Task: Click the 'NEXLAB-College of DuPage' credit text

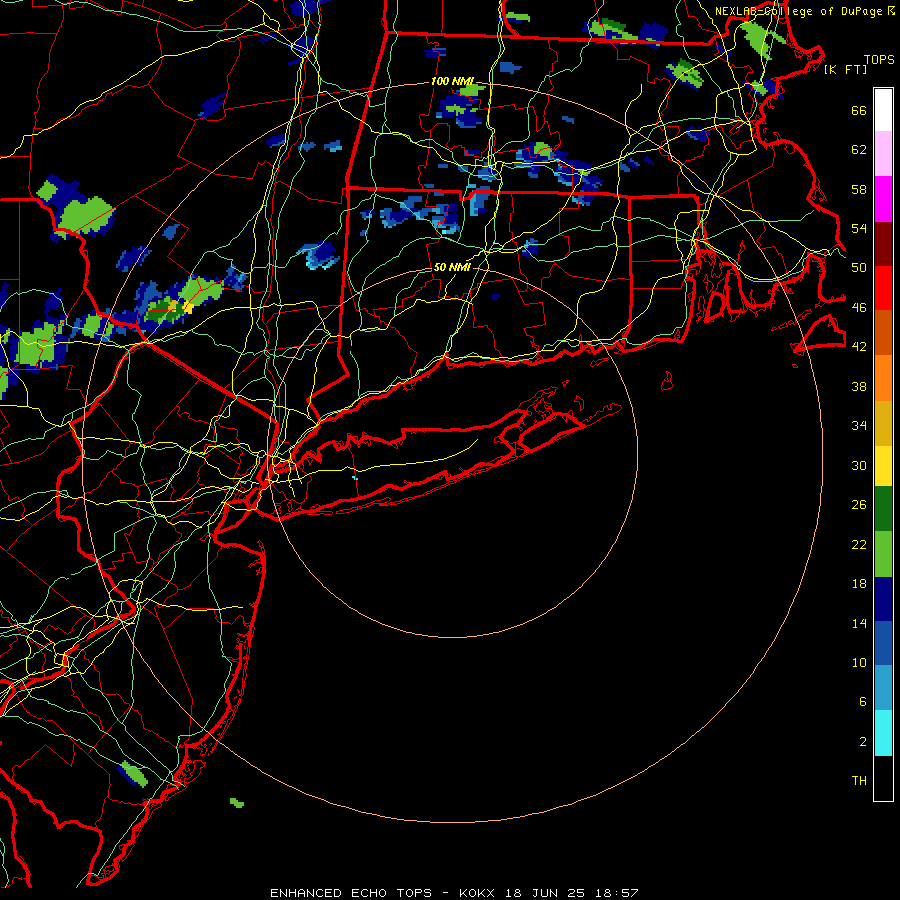Action: [x=801, y=11]
